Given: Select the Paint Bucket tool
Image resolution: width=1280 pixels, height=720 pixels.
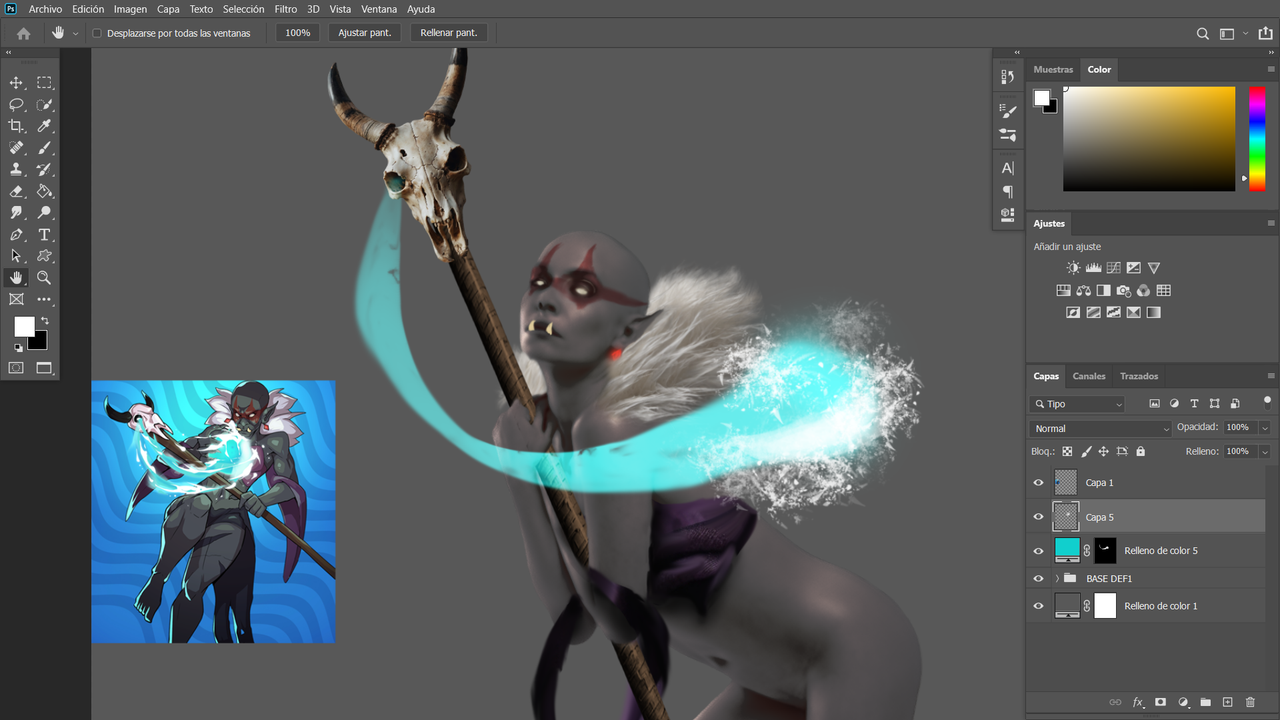Looking at the screenshot, I should point(44,191).
